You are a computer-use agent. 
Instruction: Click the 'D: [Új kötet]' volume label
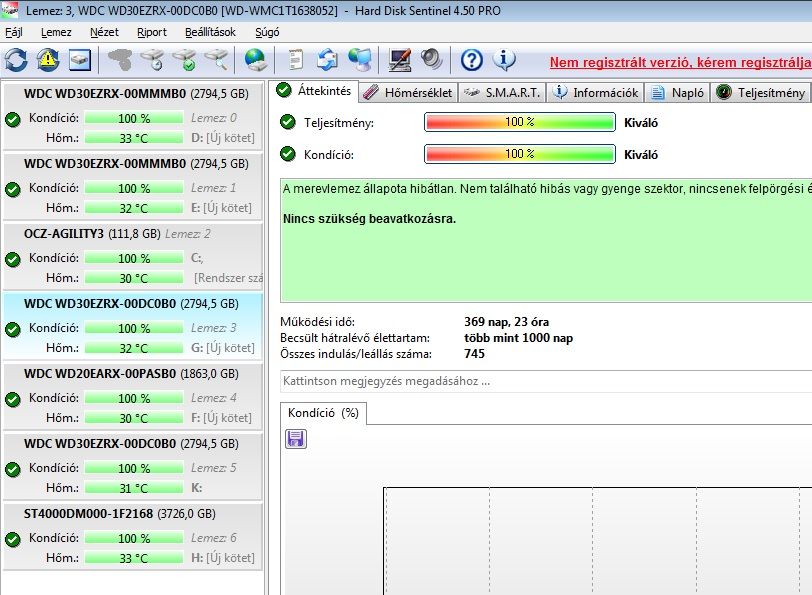pyautogui.click(x=223, y=138)
